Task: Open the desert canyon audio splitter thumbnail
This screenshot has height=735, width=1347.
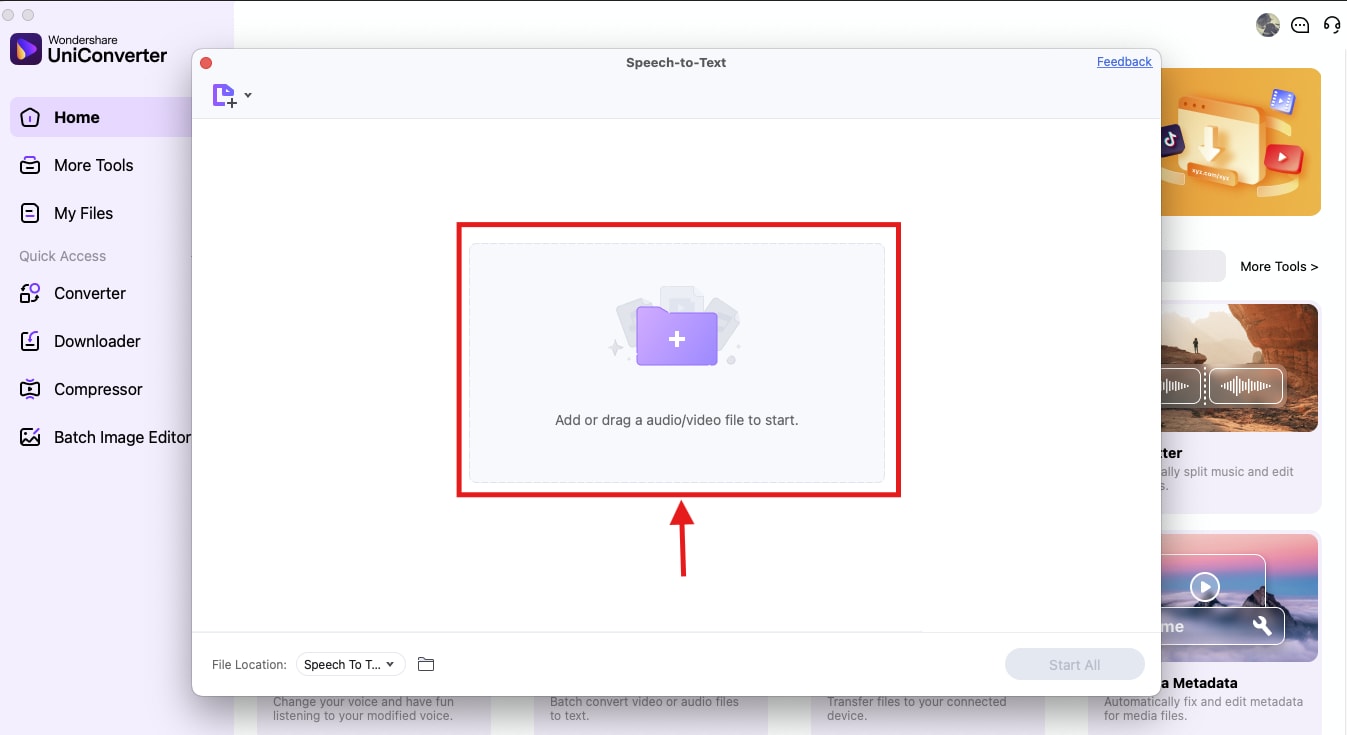Action: (x=1240, y=368)
